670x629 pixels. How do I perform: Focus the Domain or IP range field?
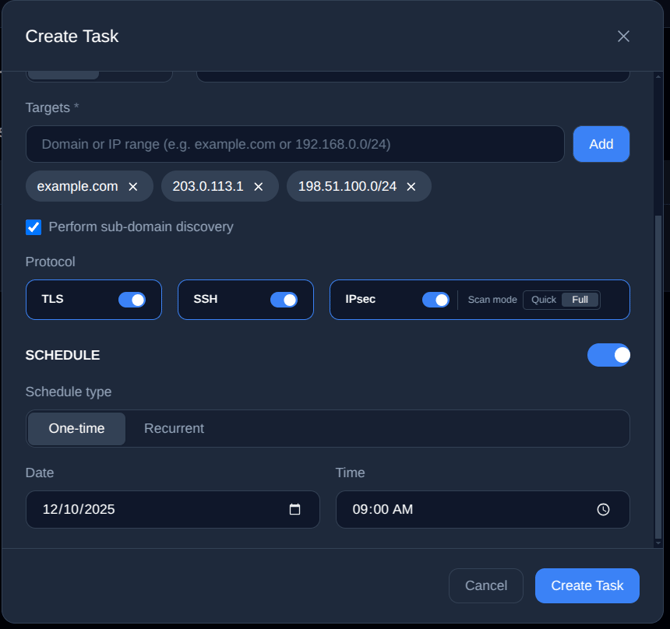pos(295,144)
